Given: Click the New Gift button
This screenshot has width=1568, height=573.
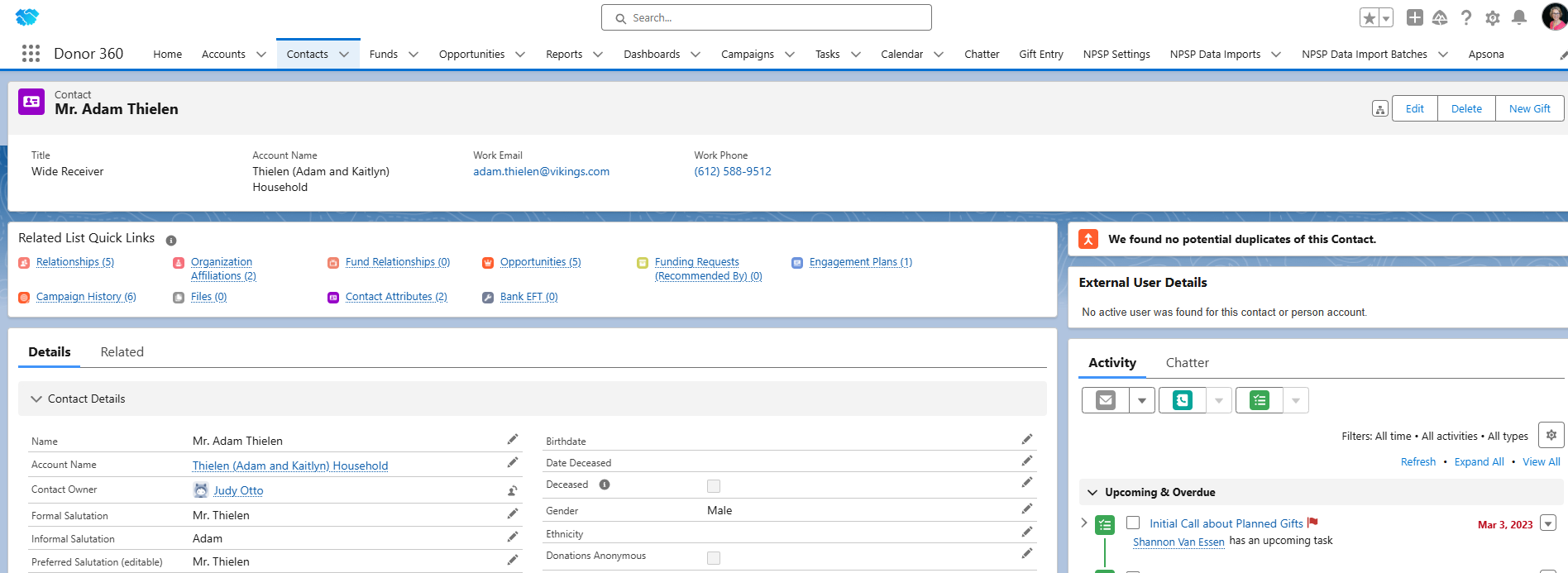Looking at the screenshot, I should pyautogui.click(x=1529, y=108).
